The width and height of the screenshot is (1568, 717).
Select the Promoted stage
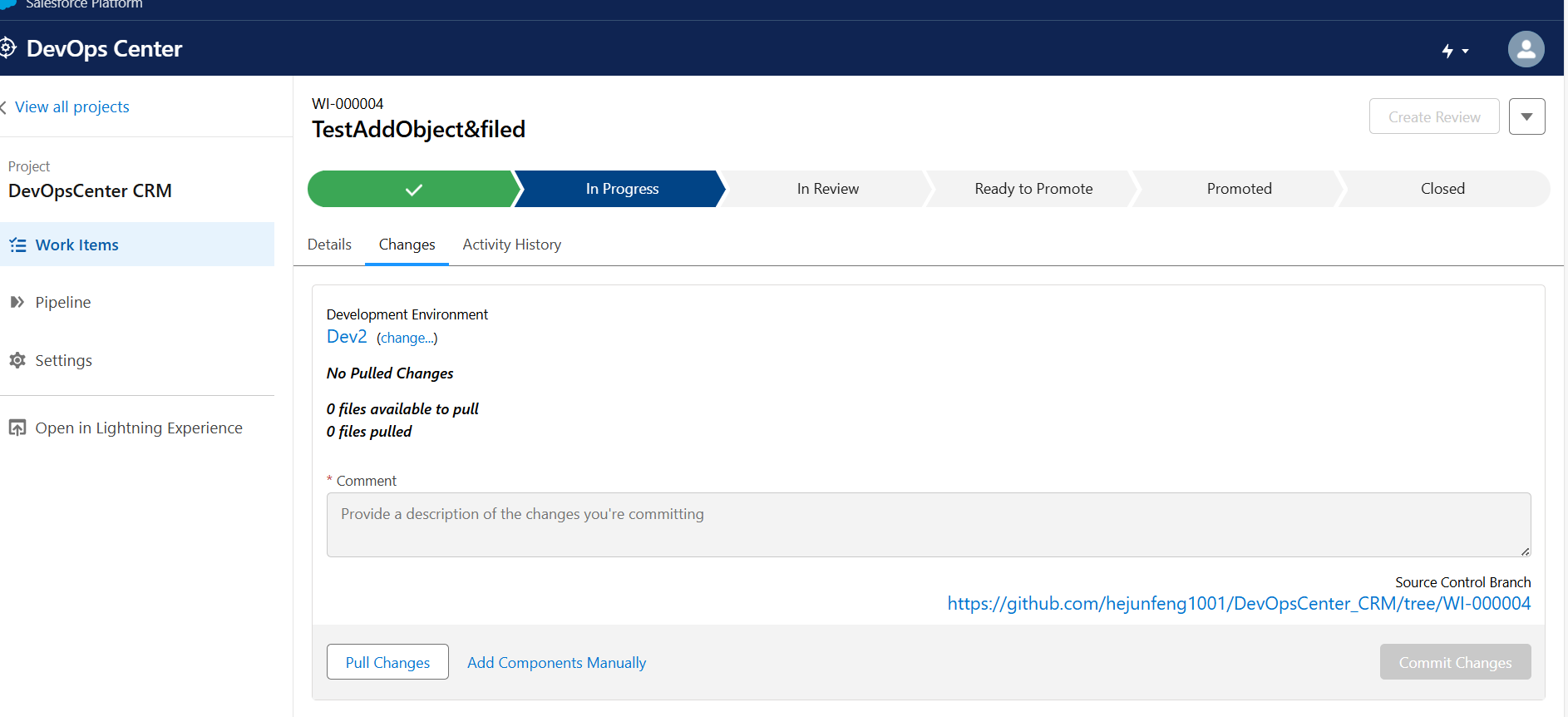click(1240, 189)
